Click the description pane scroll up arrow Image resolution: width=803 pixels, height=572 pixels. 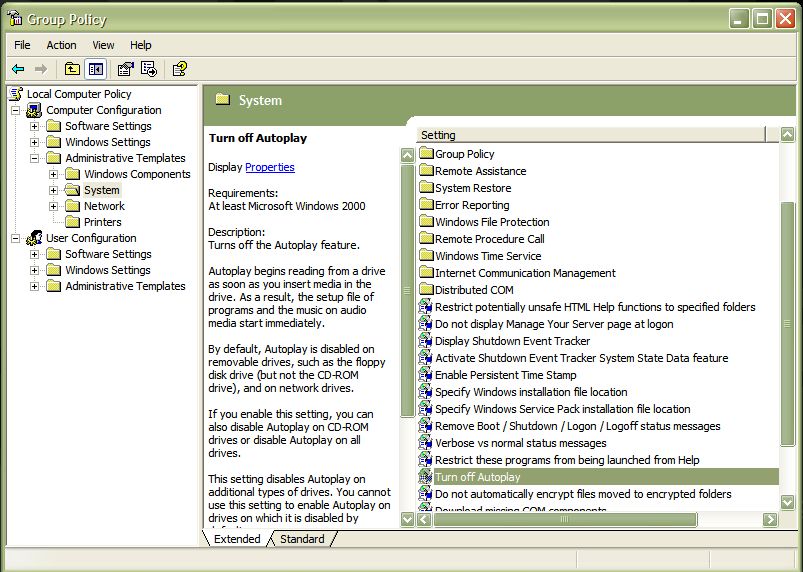point(408,155)
